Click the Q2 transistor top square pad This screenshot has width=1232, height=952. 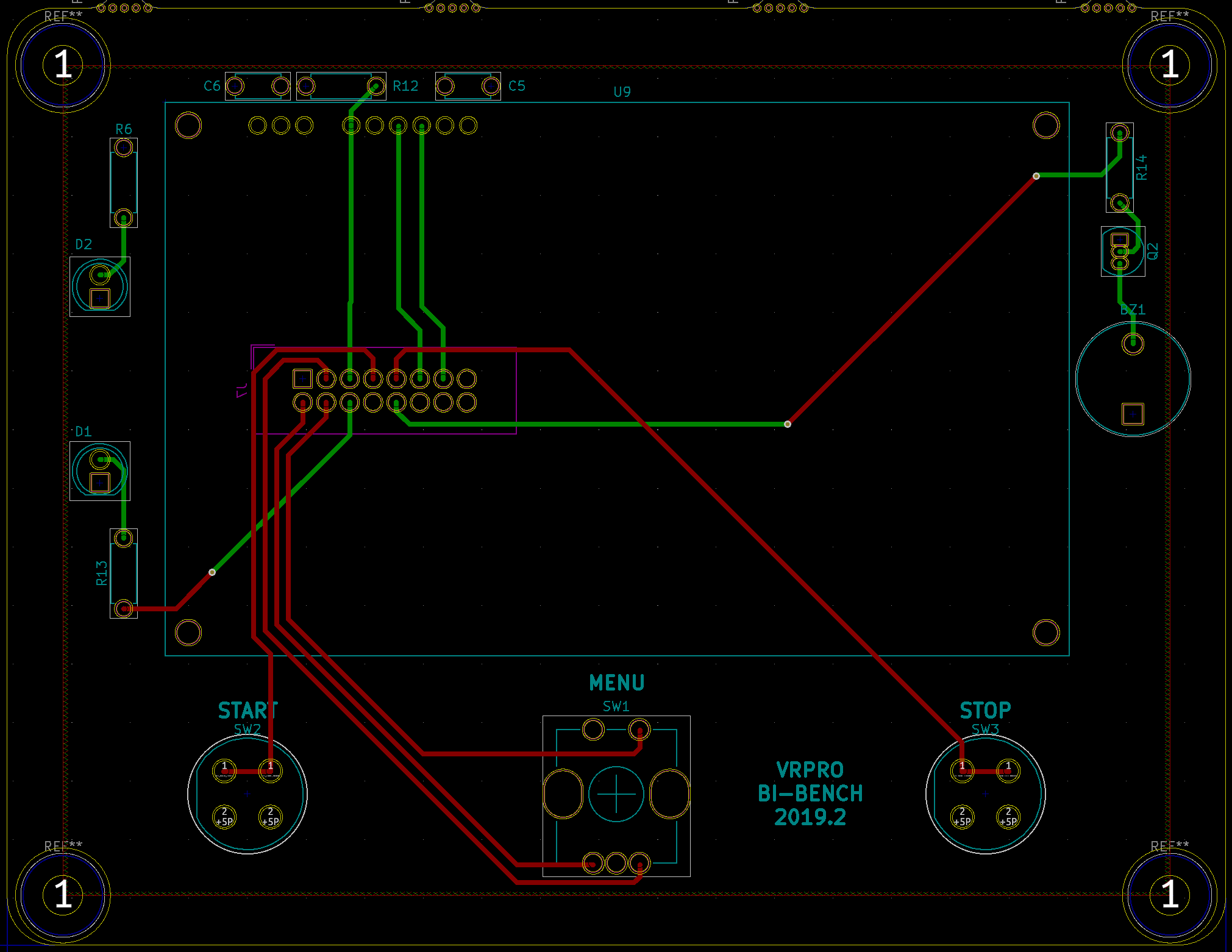1120,239
